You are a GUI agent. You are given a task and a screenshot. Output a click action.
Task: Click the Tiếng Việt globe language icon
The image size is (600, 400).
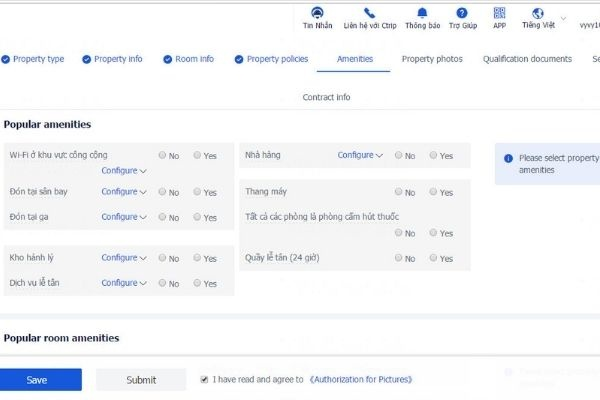coord(538,13)
